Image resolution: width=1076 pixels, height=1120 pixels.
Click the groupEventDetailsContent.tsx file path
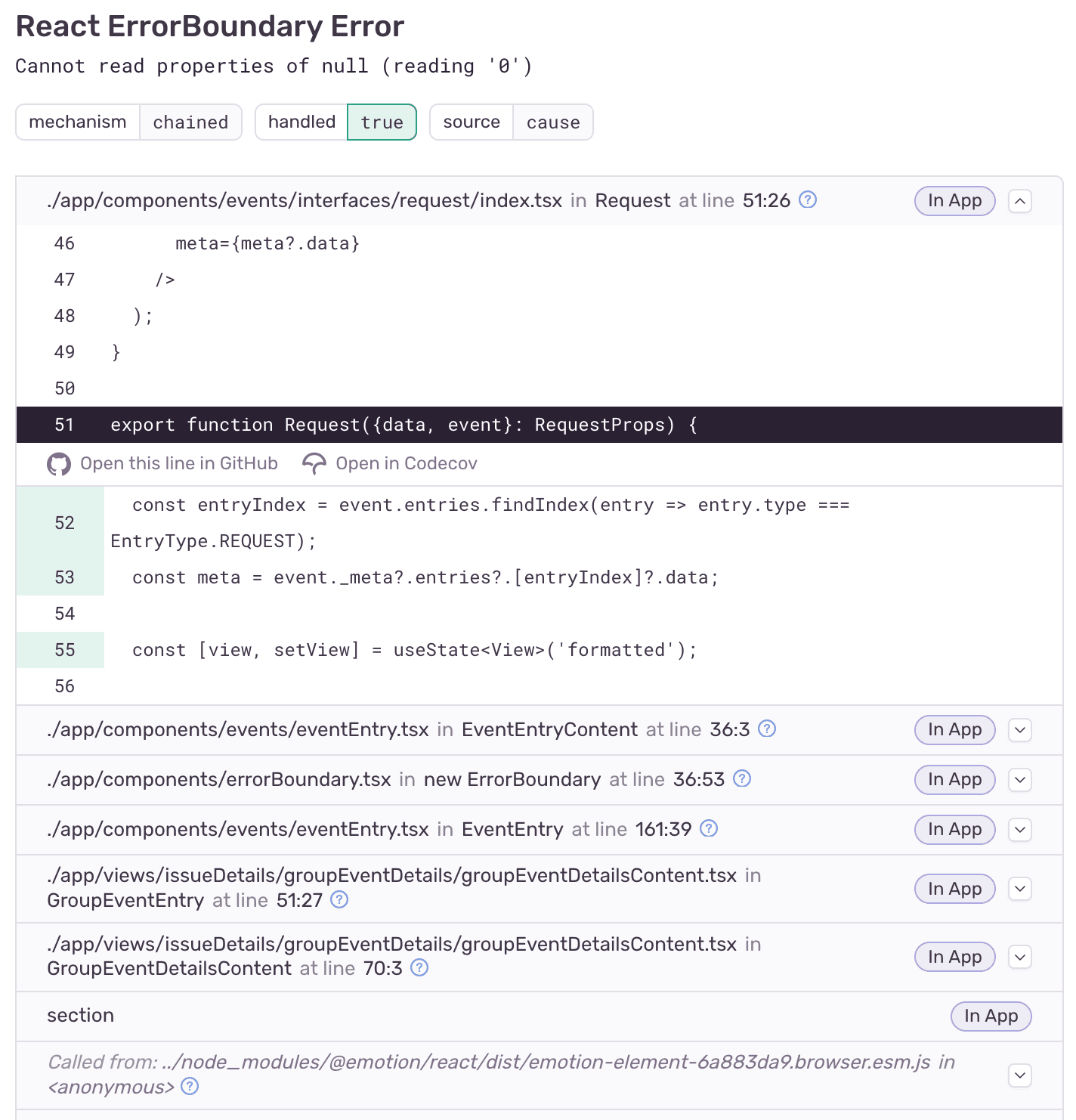tap(391, 875)
